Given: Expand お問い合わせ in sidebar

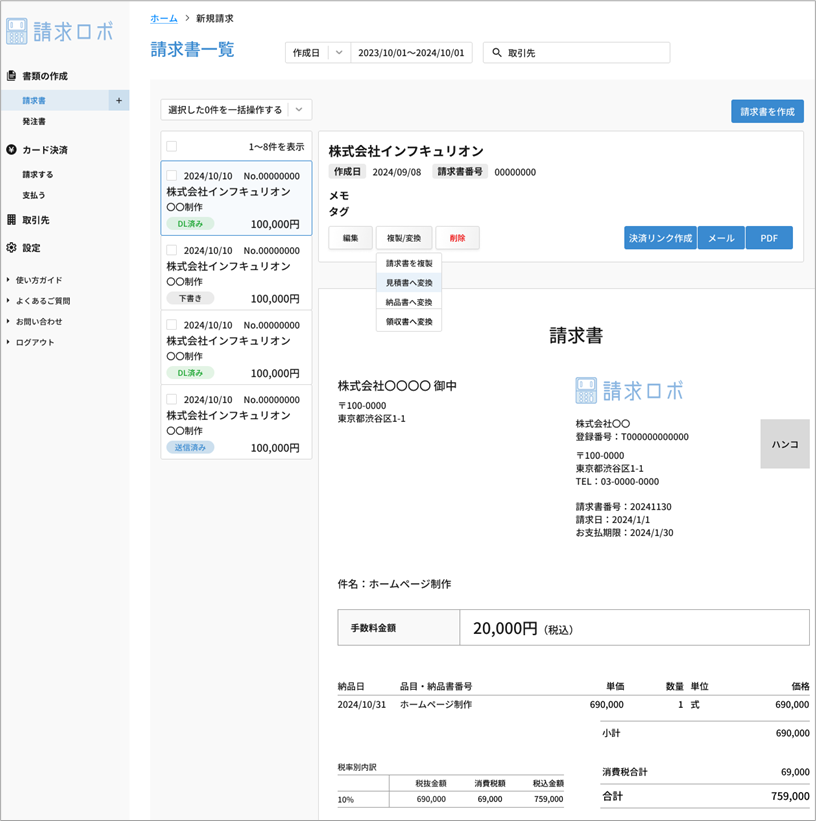Looking at the screenshot, I should click(x=35, y=321).
